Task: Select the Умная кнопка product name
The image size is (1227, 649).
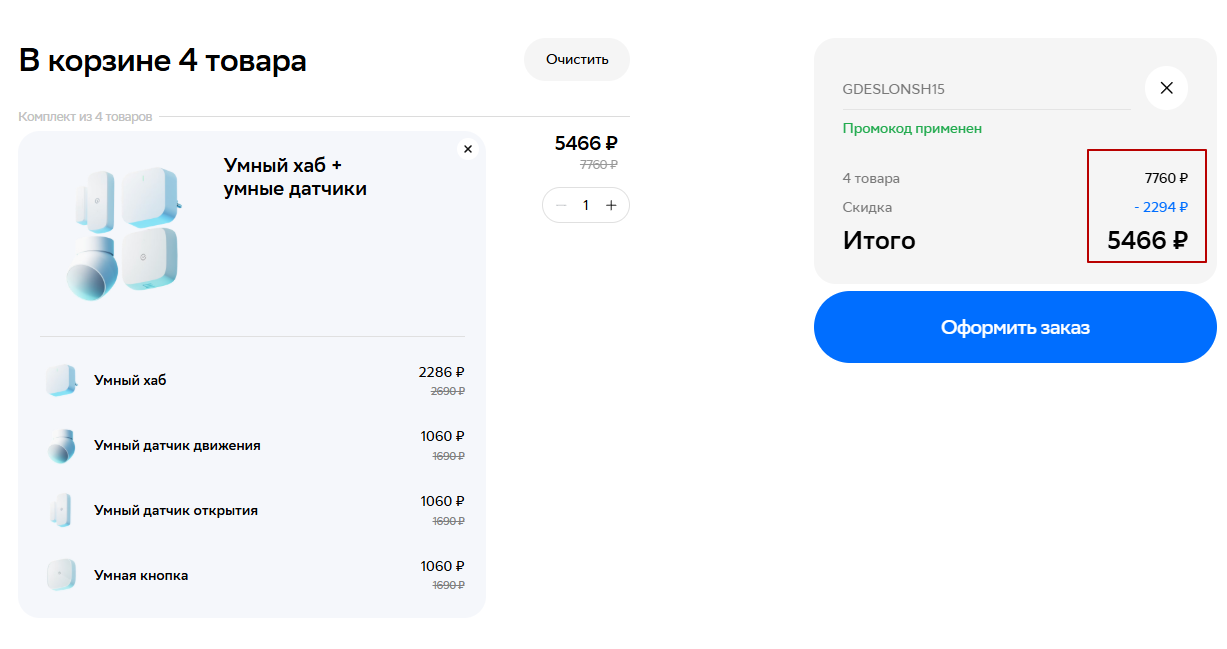Action: [141, 576]
